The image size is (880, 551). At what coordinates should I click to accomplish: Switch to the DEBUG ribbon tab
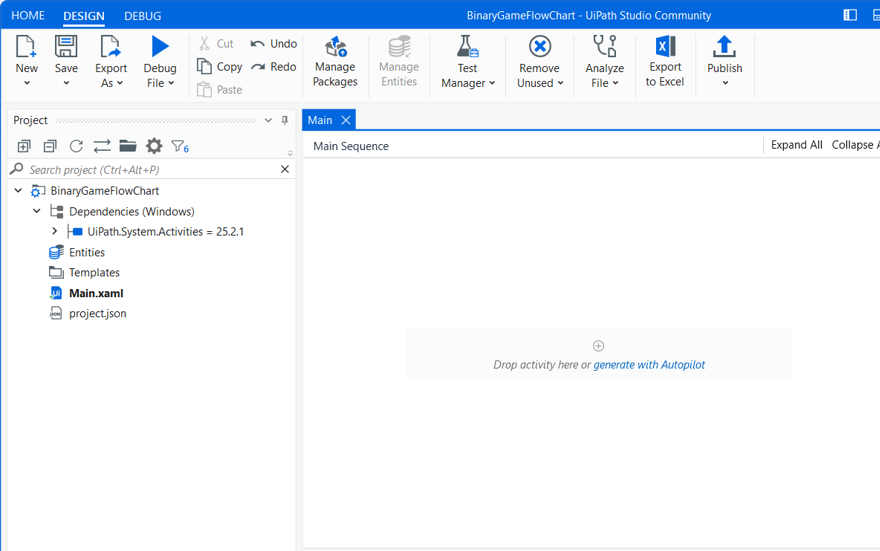(x=143, y=16)
